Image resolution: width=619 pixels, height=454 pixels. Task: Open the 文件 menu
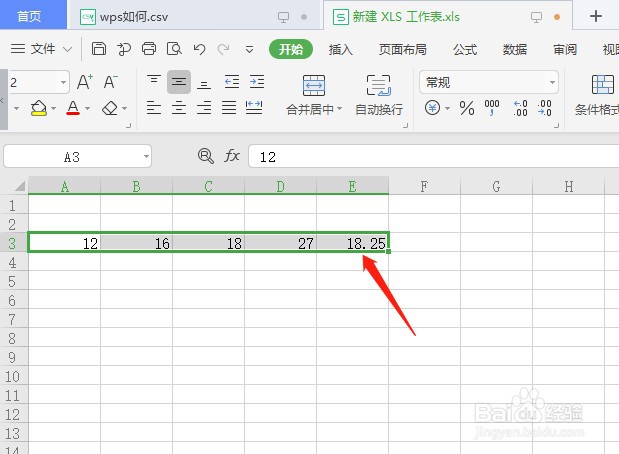tap(41, 49)
